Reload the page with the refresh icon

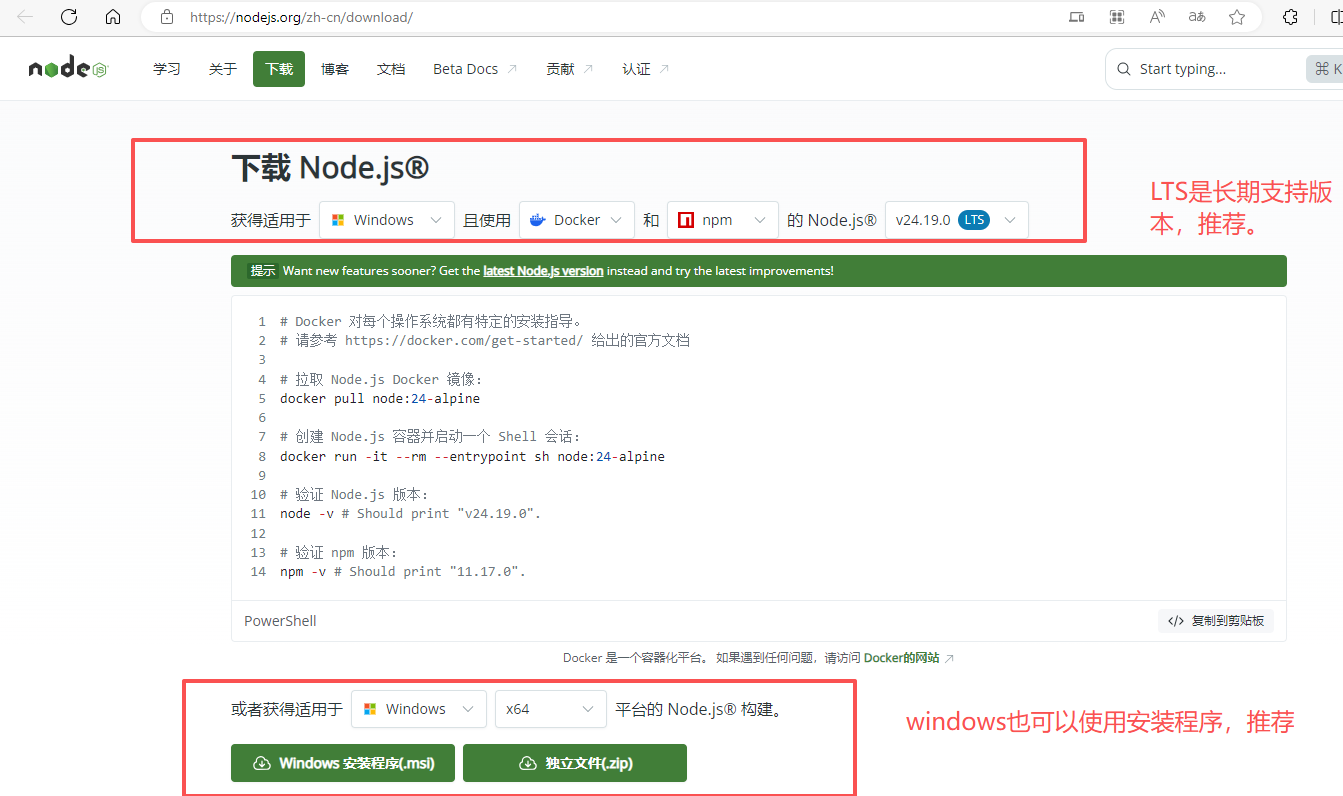coord(69,17)
